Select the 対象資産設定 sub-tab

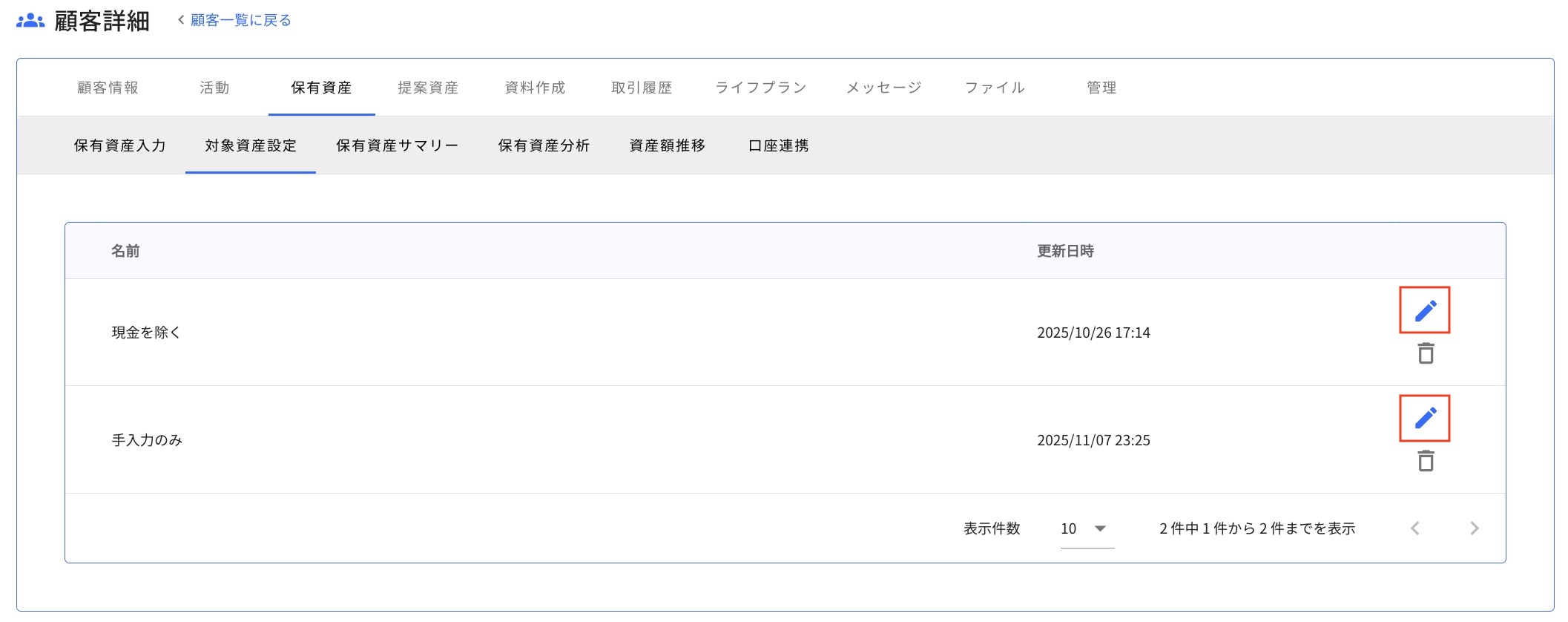point(251,145)
